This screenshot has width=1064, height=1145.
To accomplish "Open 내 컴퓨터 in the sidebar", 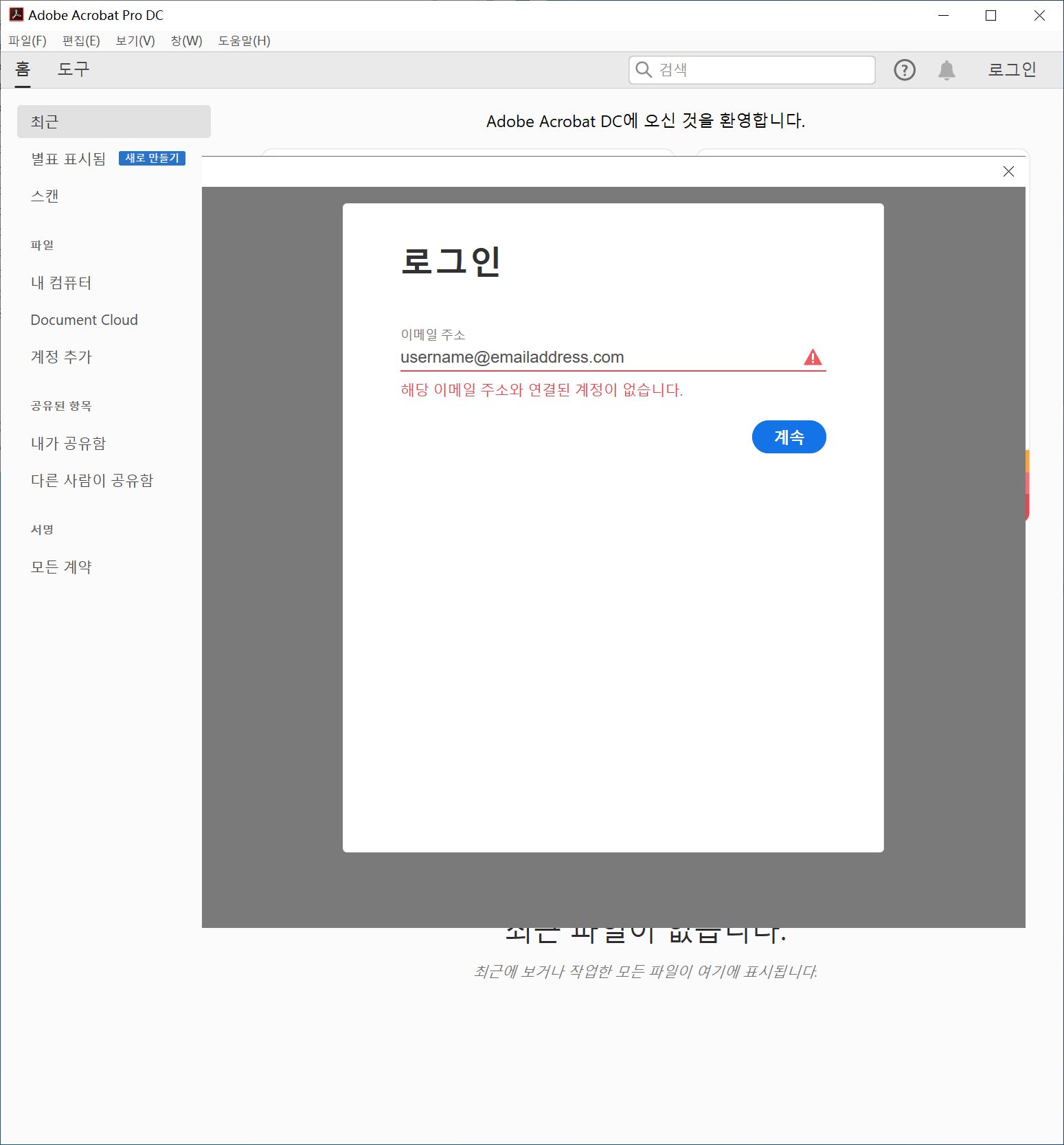I will (61, 282).
